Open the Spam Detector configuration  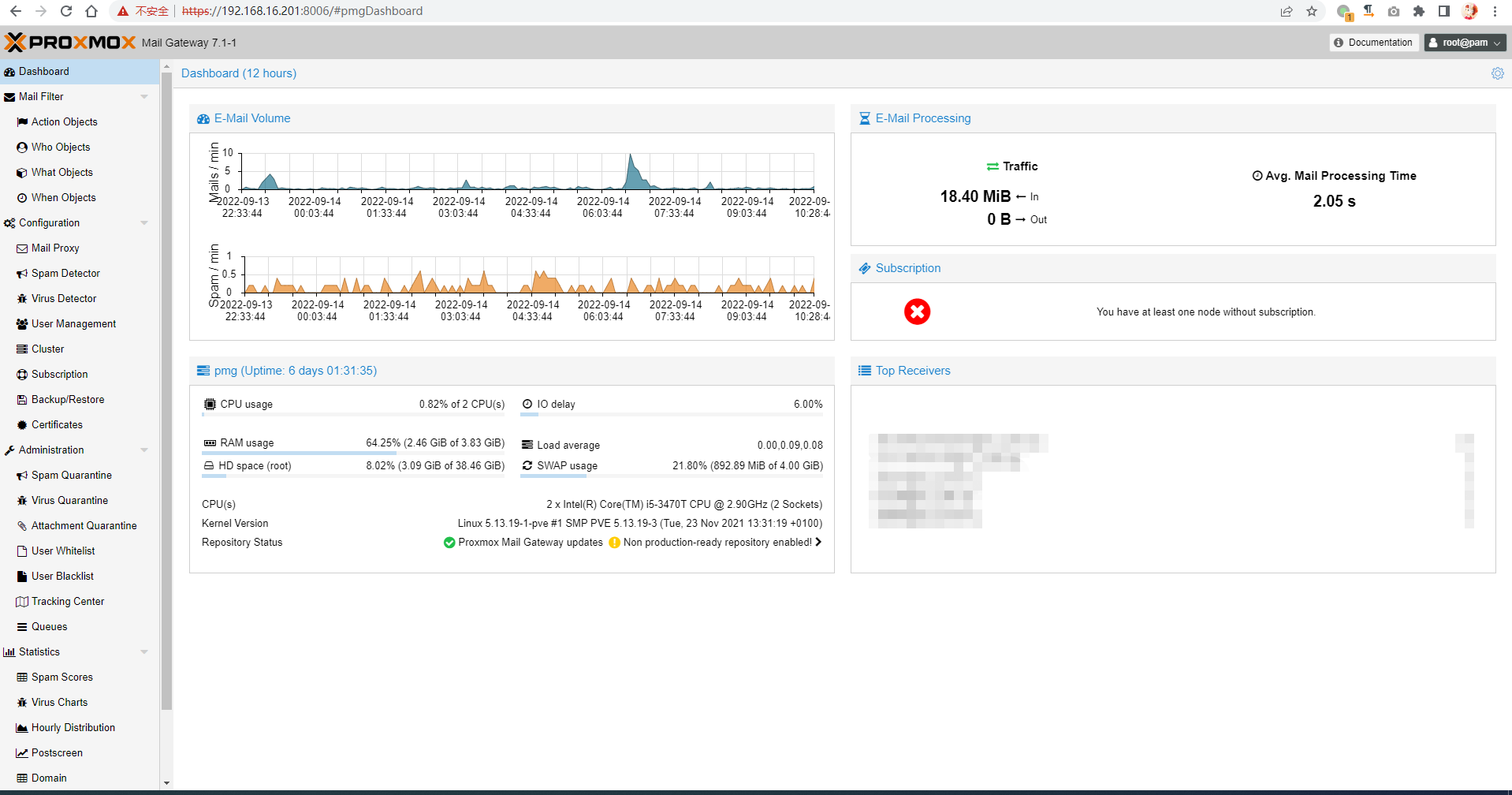click(x=65, y=273)
